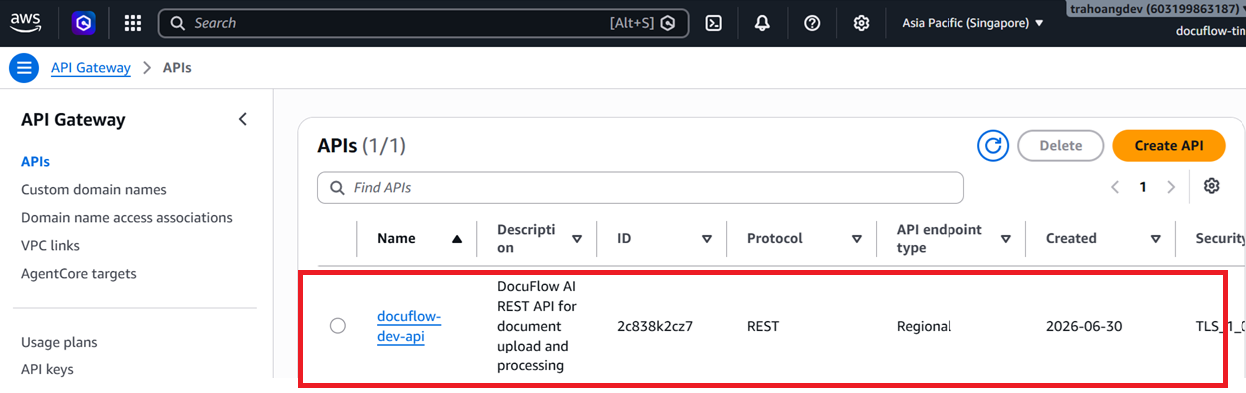Click the search magnifier icon
Image resolution: width=1246 pixels, height=393 pixels.
point(177,23)
